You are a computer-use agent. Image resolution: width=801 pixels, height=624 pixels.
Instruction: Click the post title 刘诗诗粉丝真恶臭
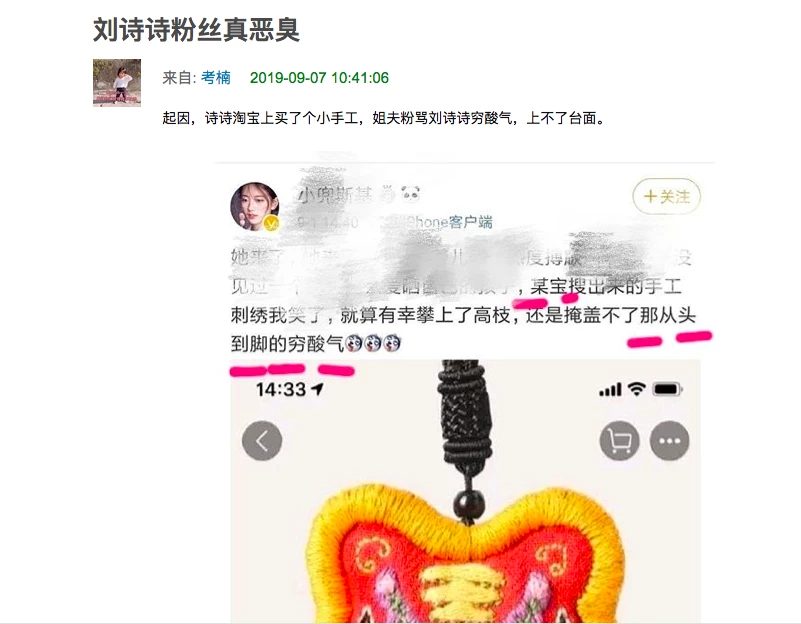pos(196,30)
